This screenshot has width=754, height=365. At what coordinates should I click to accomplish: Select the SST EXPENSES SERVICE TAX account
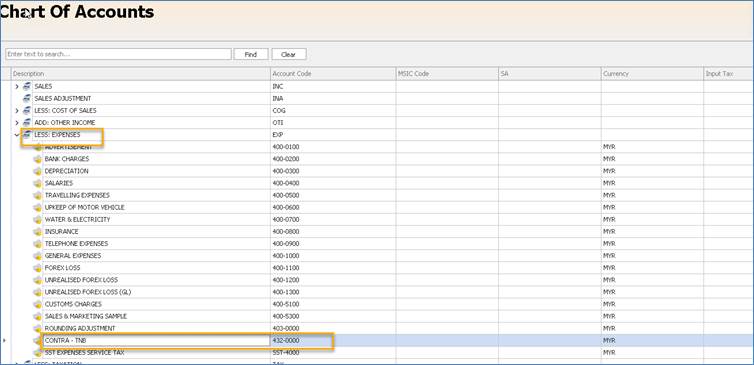[x=84, y=353]
